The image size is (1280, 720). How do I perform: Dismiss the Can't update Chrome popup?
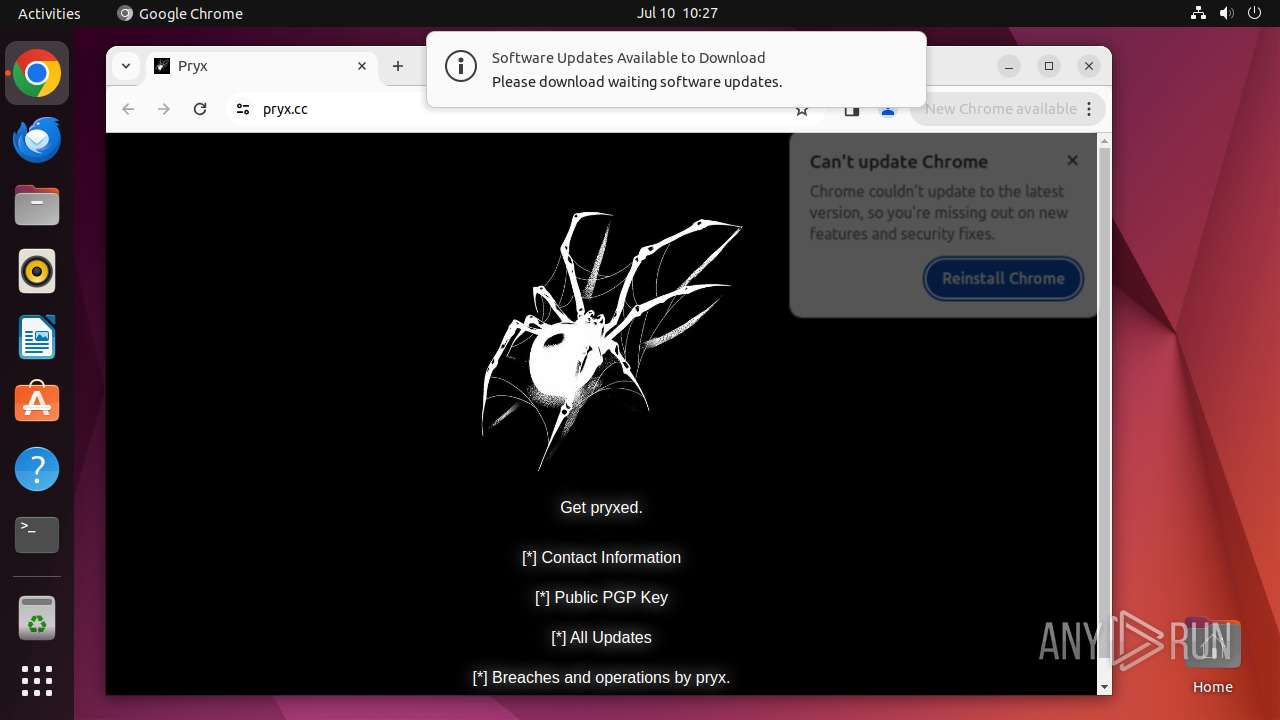(1072, 160)
